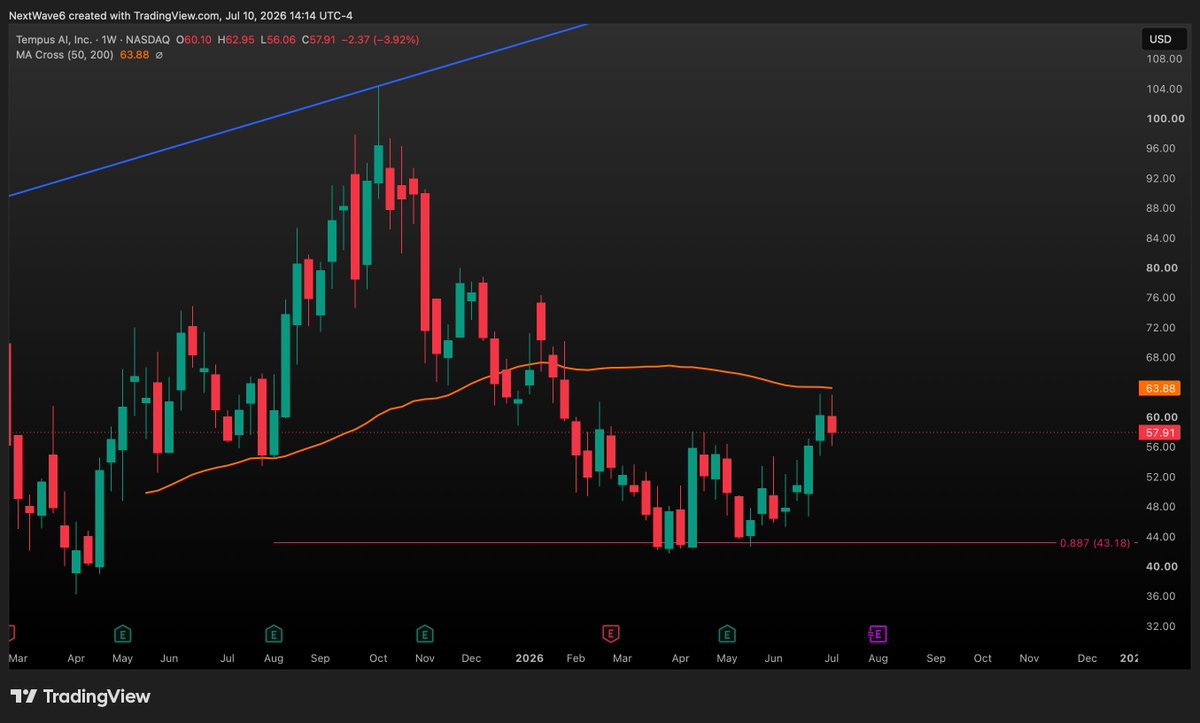This screenshot has width=1200, height=723.
Task: Open the green earnings marker above Nov 2025
Action: pos(424,633)
